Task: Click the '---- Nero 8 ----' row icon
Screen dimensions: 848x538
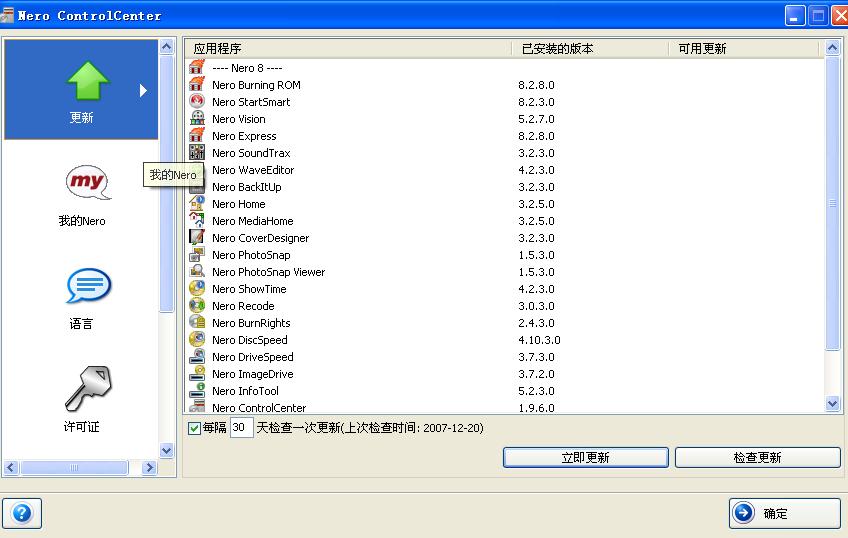Action: coord(197,68)
